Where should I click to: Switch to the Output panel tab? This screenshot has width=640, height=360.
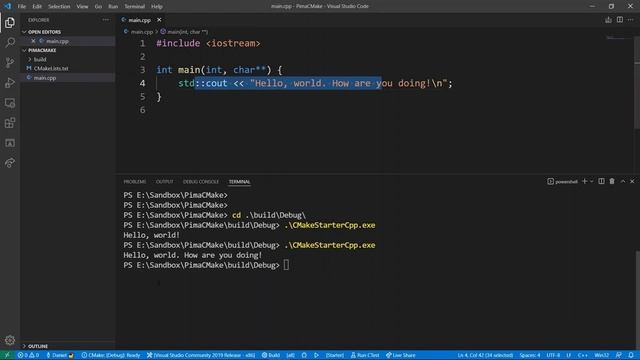pyautogui.click(x=164, y=182)
